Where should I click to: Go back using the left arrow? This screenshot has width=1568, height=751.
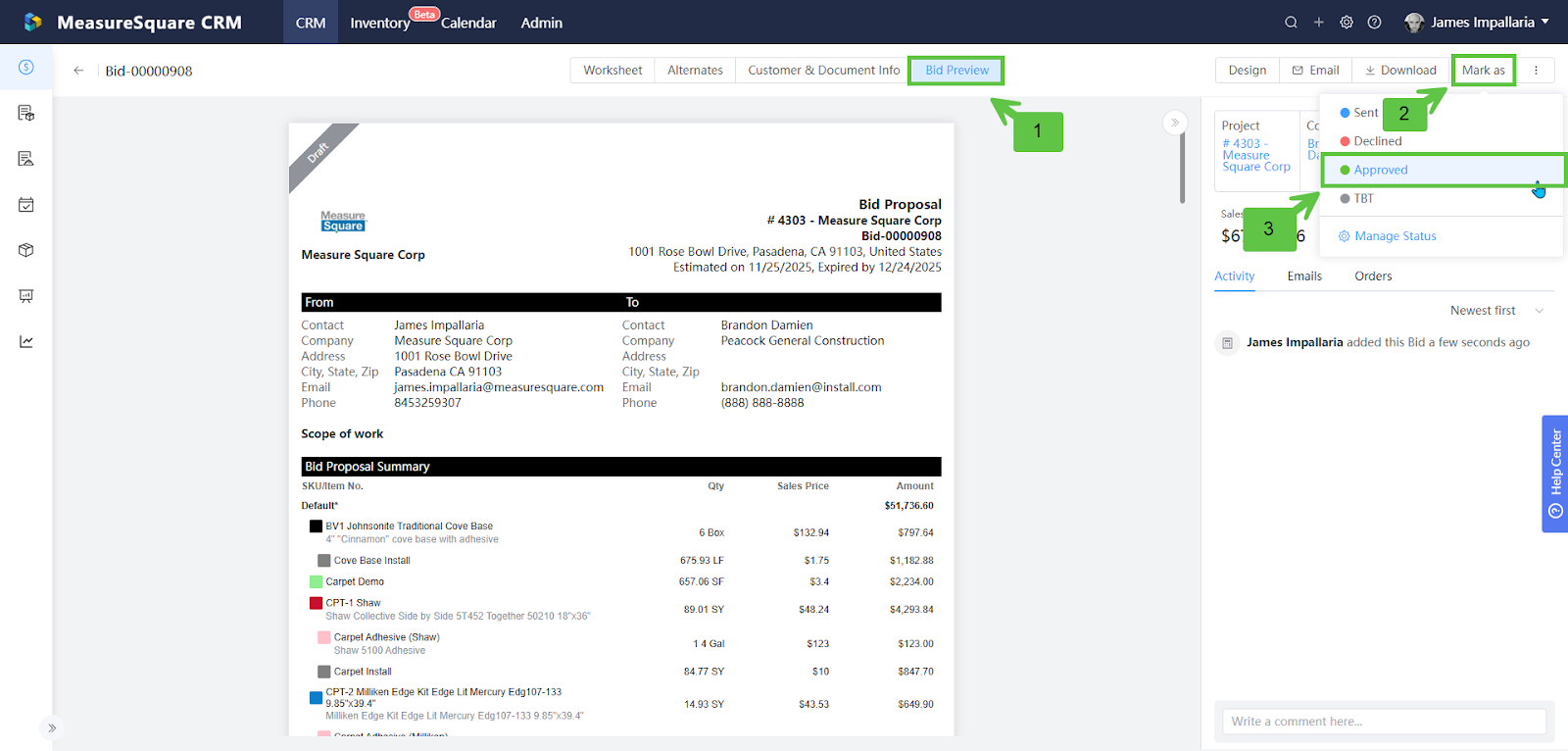pos(78,71)
